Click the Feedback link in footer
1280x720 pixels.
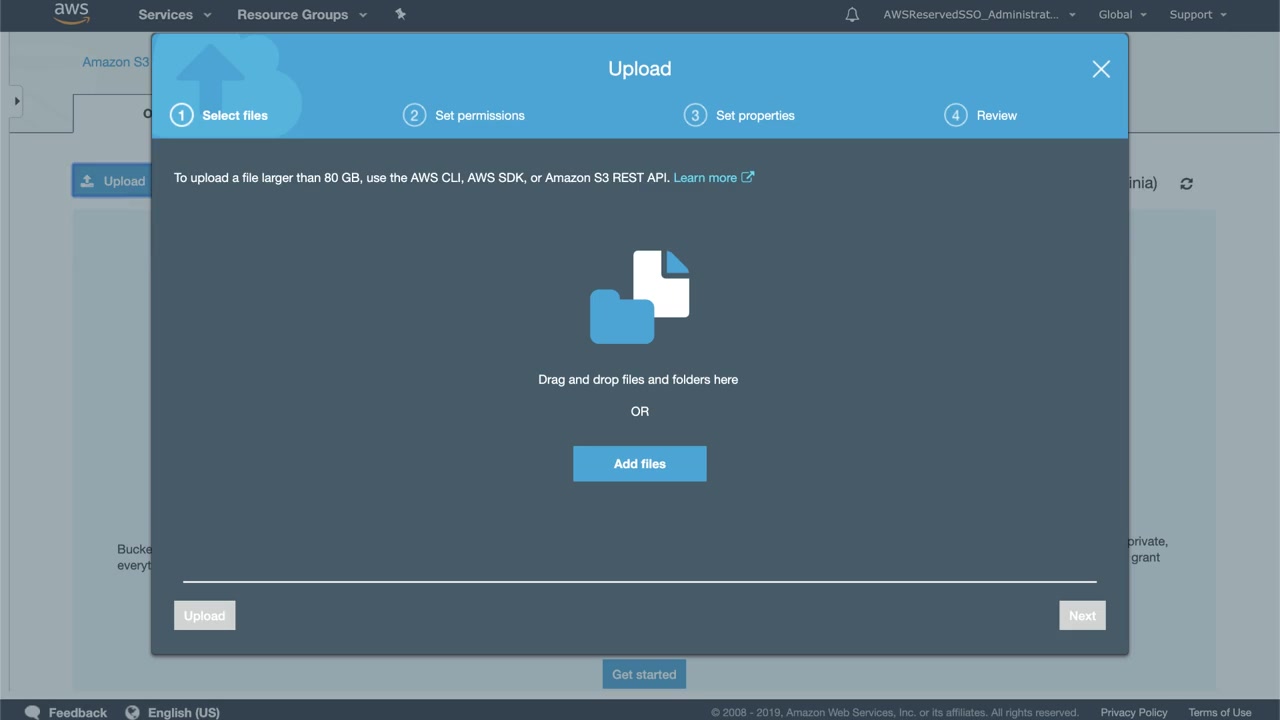pyautogui.click(x=78, y=712)
